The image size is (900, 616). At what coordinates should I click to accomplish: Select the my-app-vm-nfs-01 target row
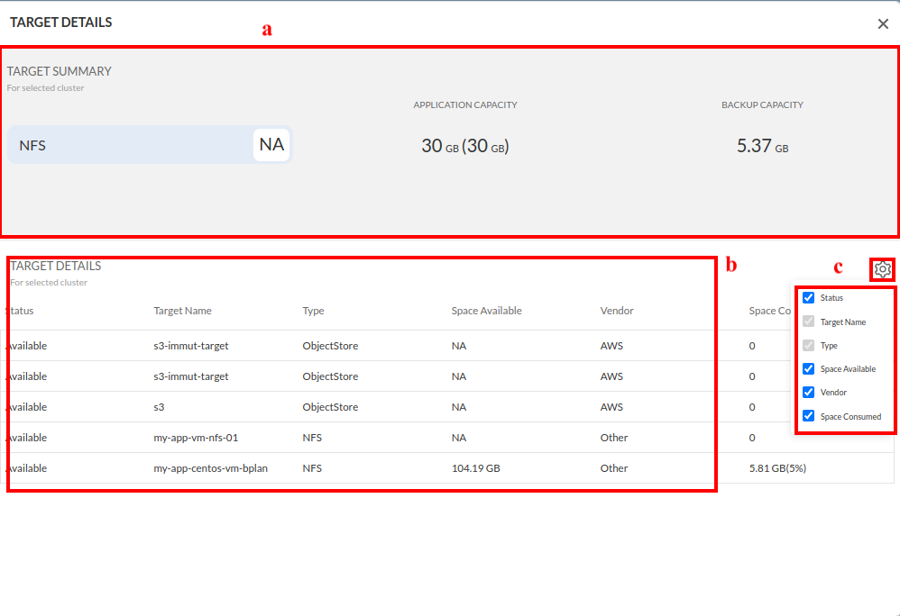click(195, 438)
